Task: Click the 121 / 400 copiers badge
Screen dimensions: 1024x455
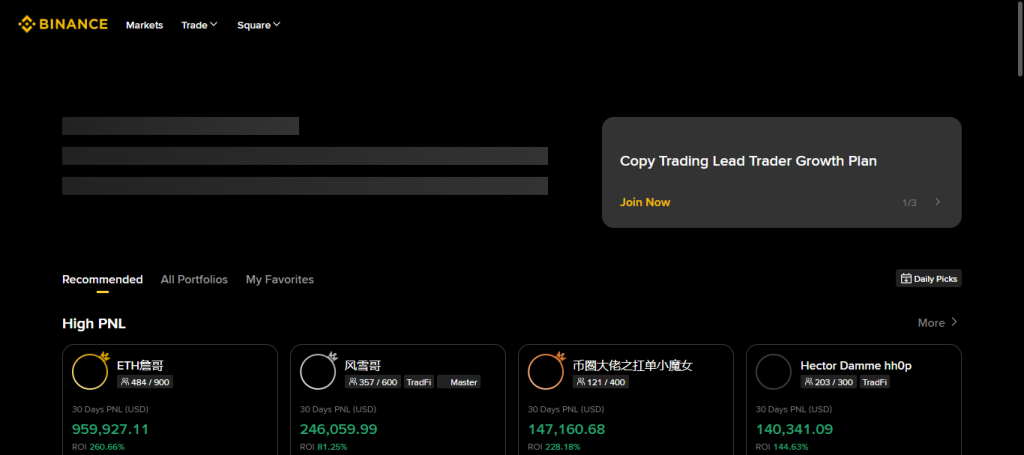Action: pyautogui.click(x=601, y=382)
